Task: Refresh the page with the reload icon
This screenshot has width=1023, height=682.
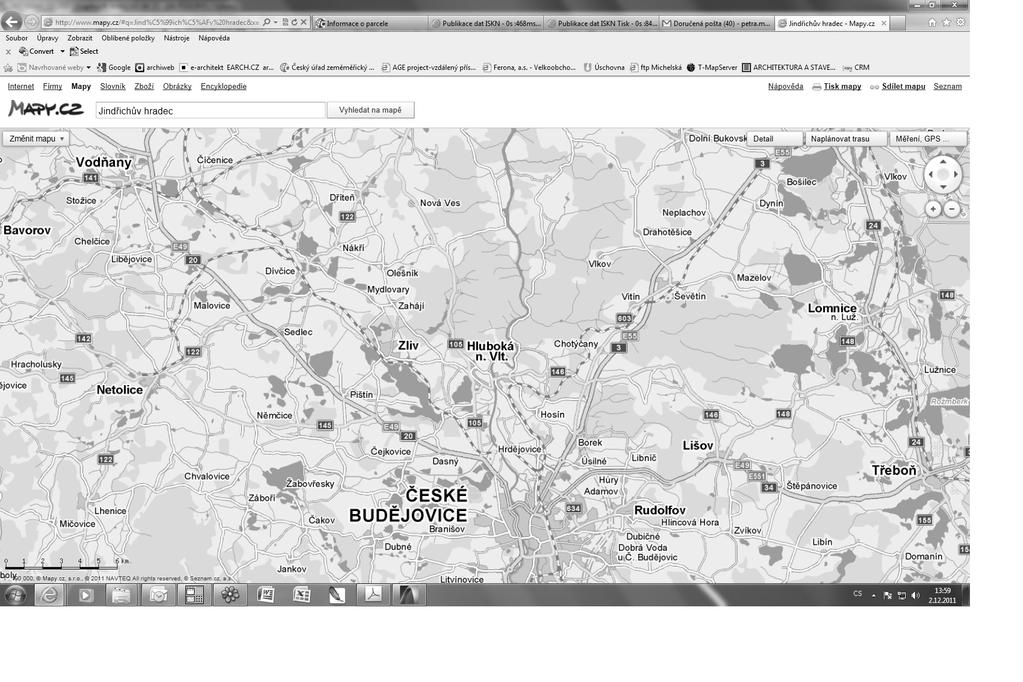Action: click(x=294, y=22)
